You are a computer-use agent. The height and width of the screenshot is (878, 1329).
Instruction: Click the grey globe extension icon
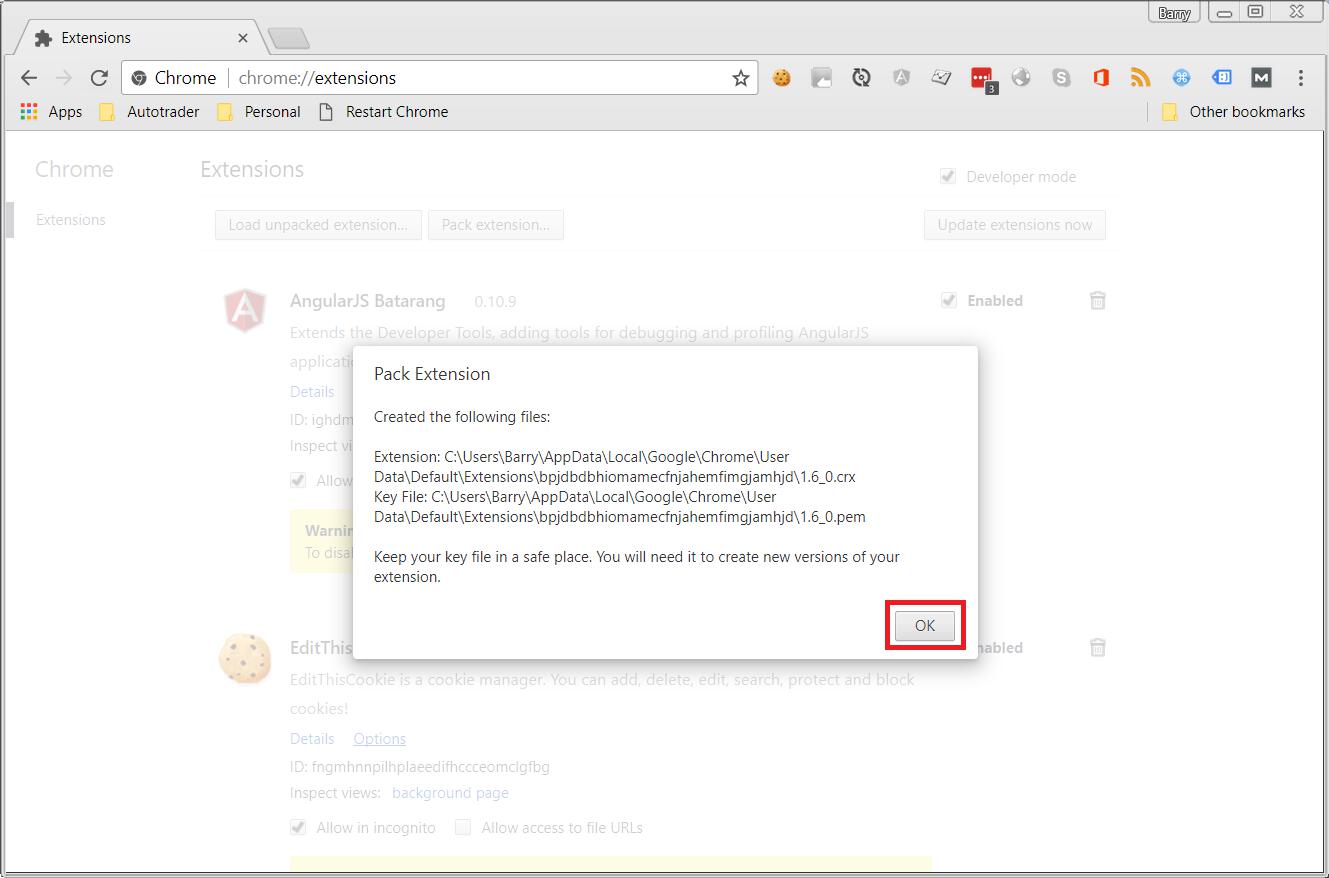pyautogui.click(x=1021, y=78)
